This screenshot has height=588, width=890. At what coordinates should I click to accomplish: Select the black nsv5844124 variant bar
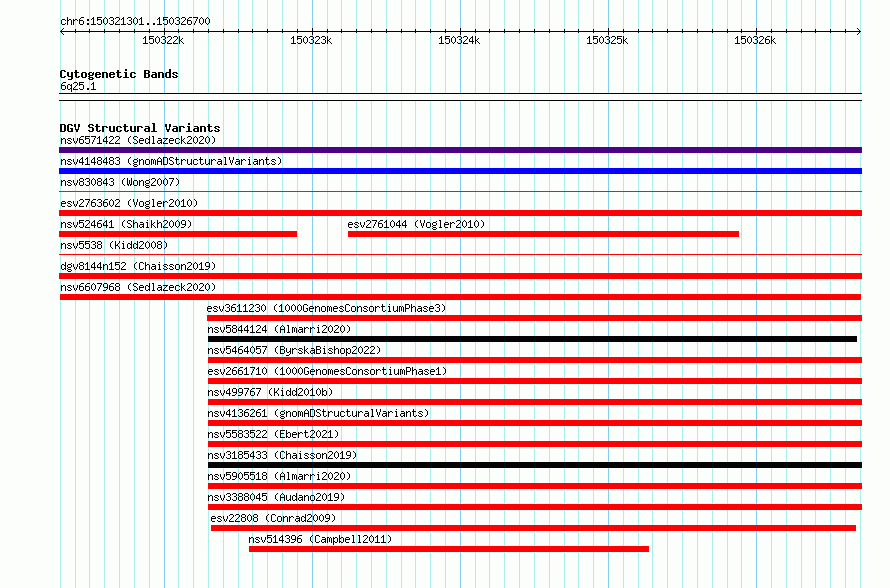coord(532,339)
